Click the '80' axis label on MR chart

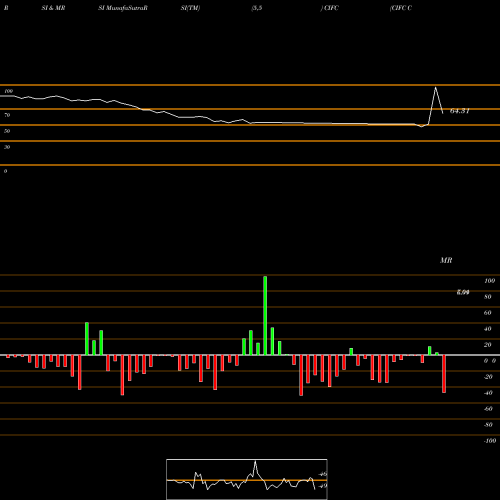click(x=488, y=297)
